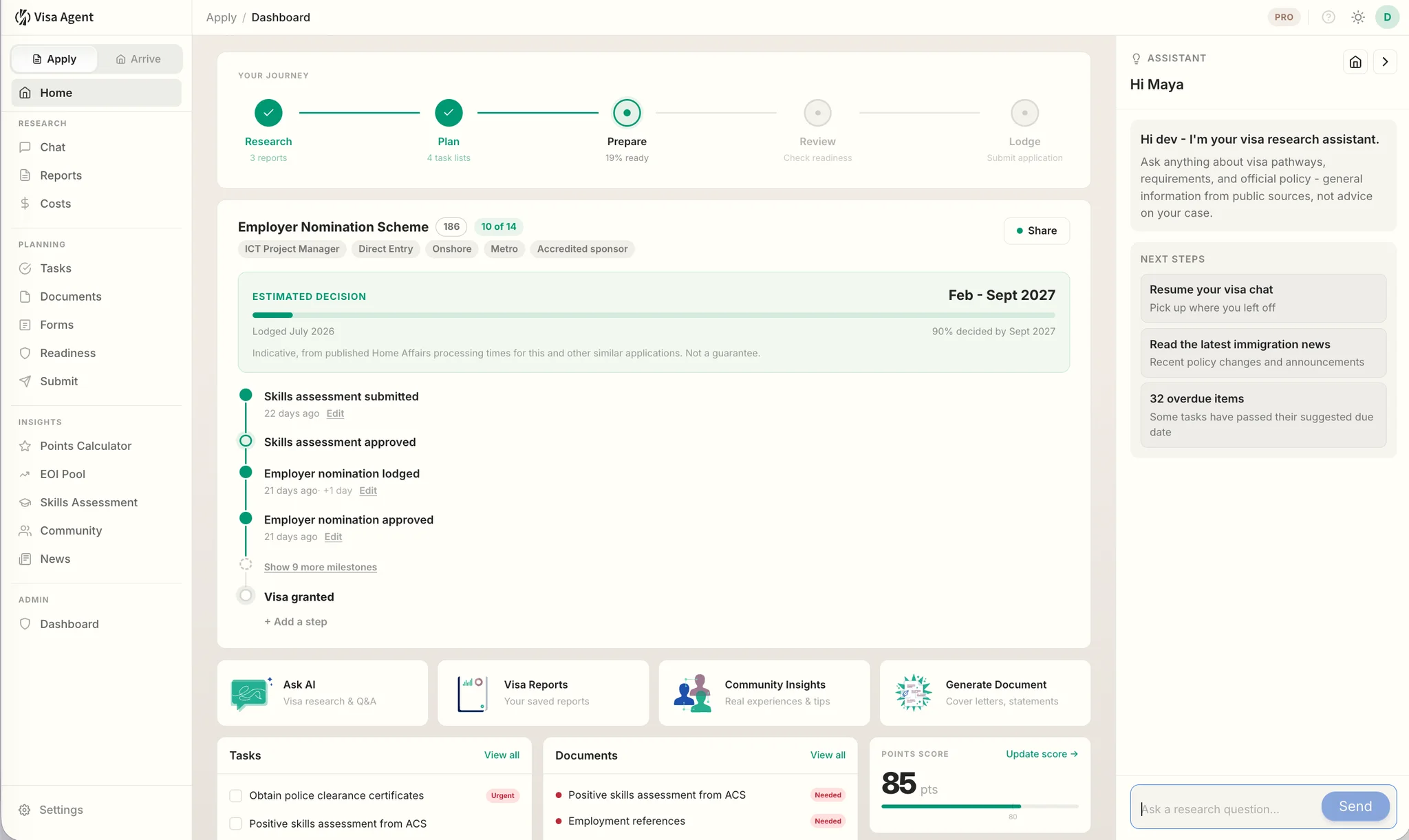
Task: Click the Share button
Action: coord(1036,230)
